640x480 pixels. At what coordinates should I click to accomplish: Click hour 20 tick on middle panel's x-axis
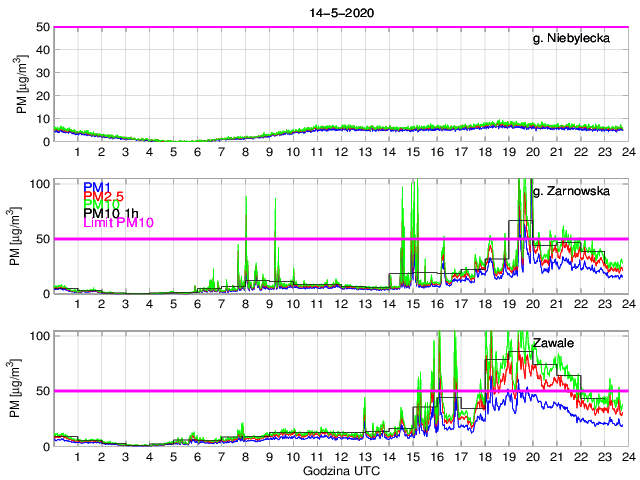click(x=531, y=304)
